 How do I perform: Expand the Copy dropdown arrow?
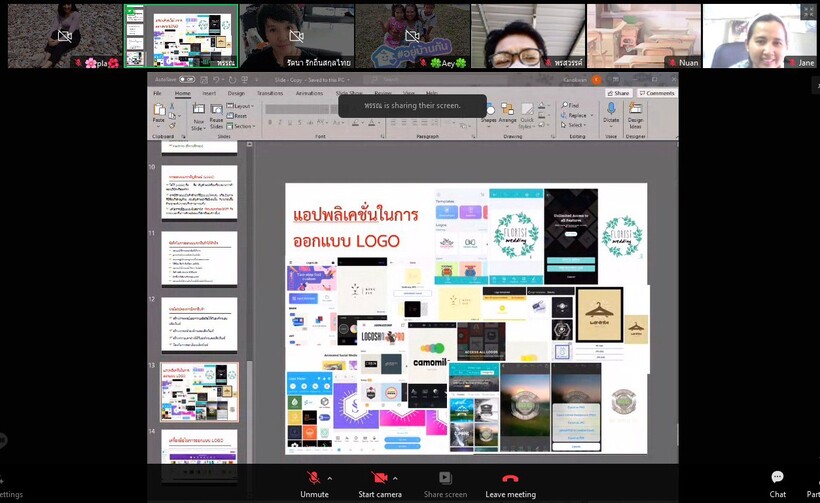click(x=179, y=116)
